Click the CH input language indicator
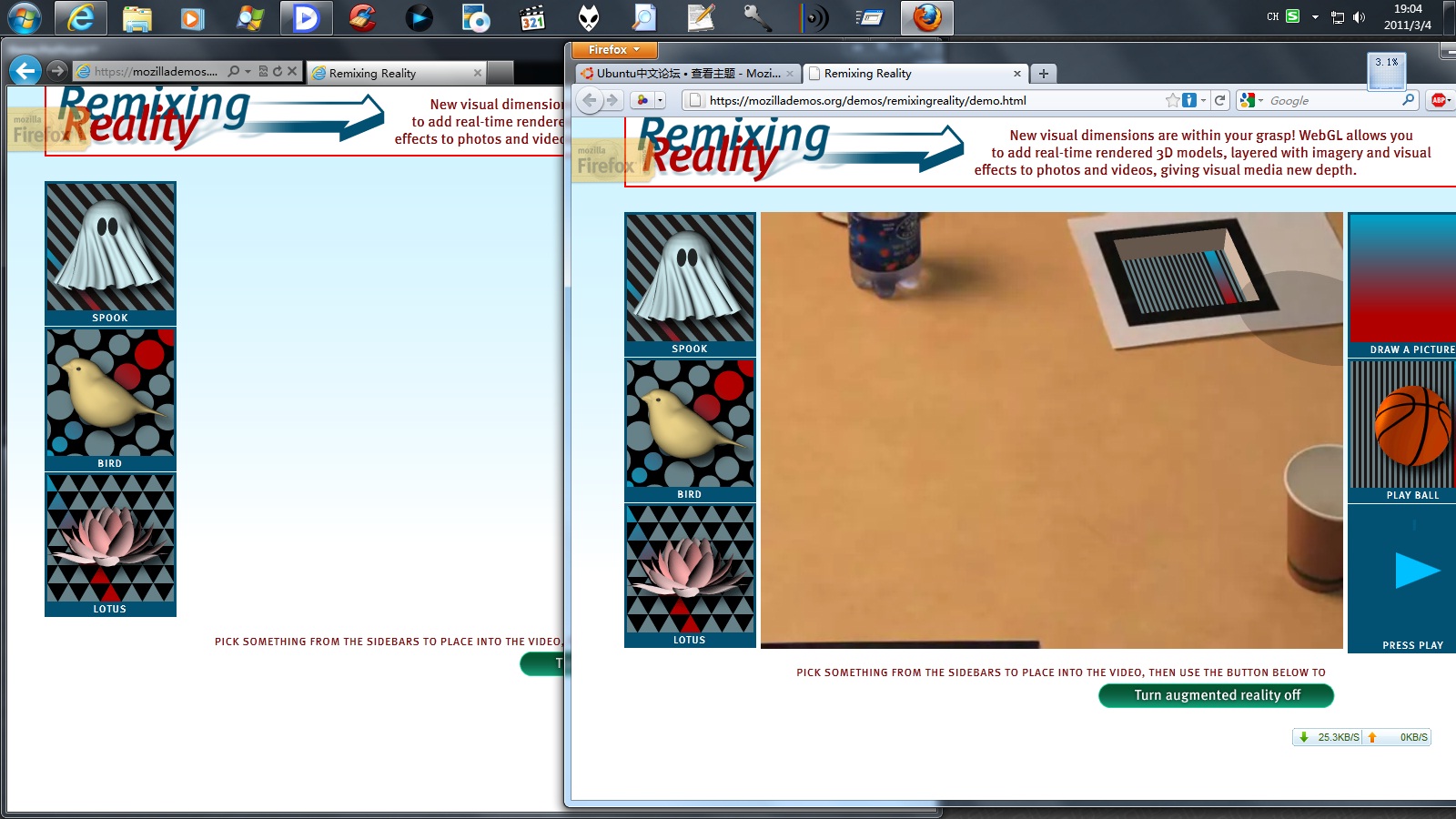Image resolution: width=1456 pixels, height=819 pixels. [1272, 16]
